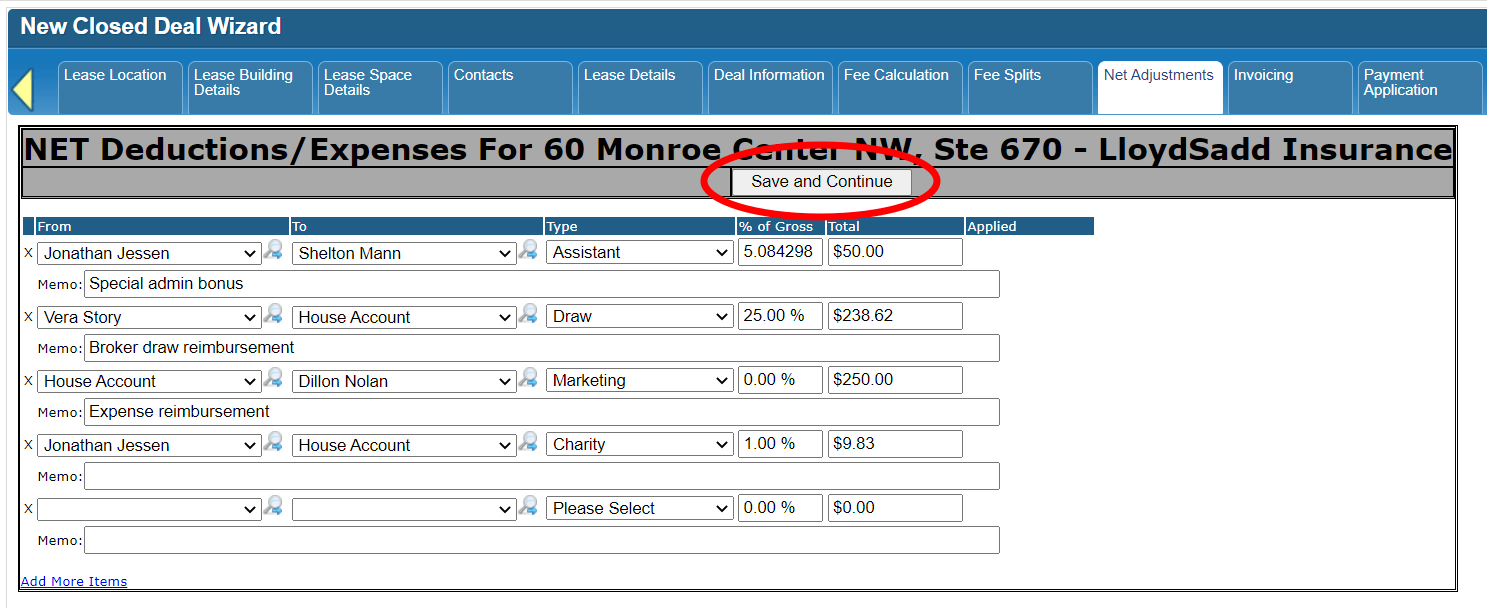Screen dimensions: 1487x608
Task: Click the Add More Items link
Action: [x=74, y=581]
